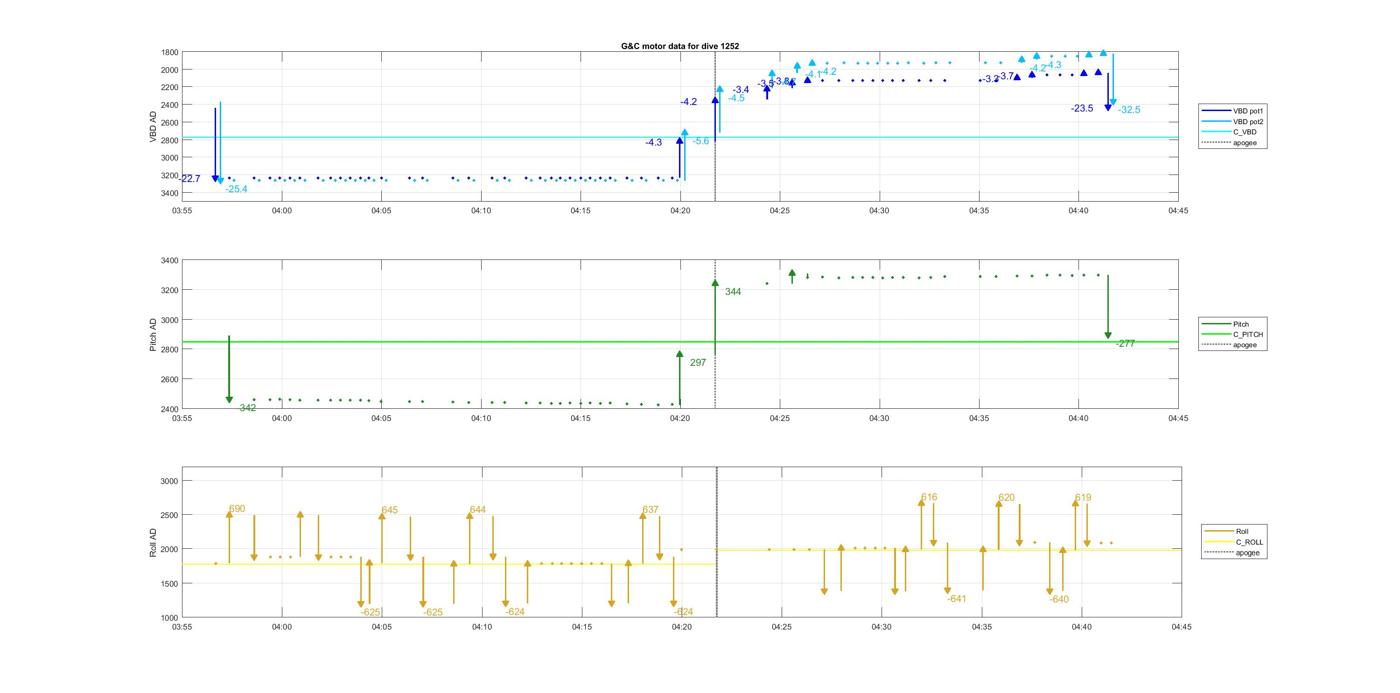Click the '619' roll value label

(x=1083, y=498)
